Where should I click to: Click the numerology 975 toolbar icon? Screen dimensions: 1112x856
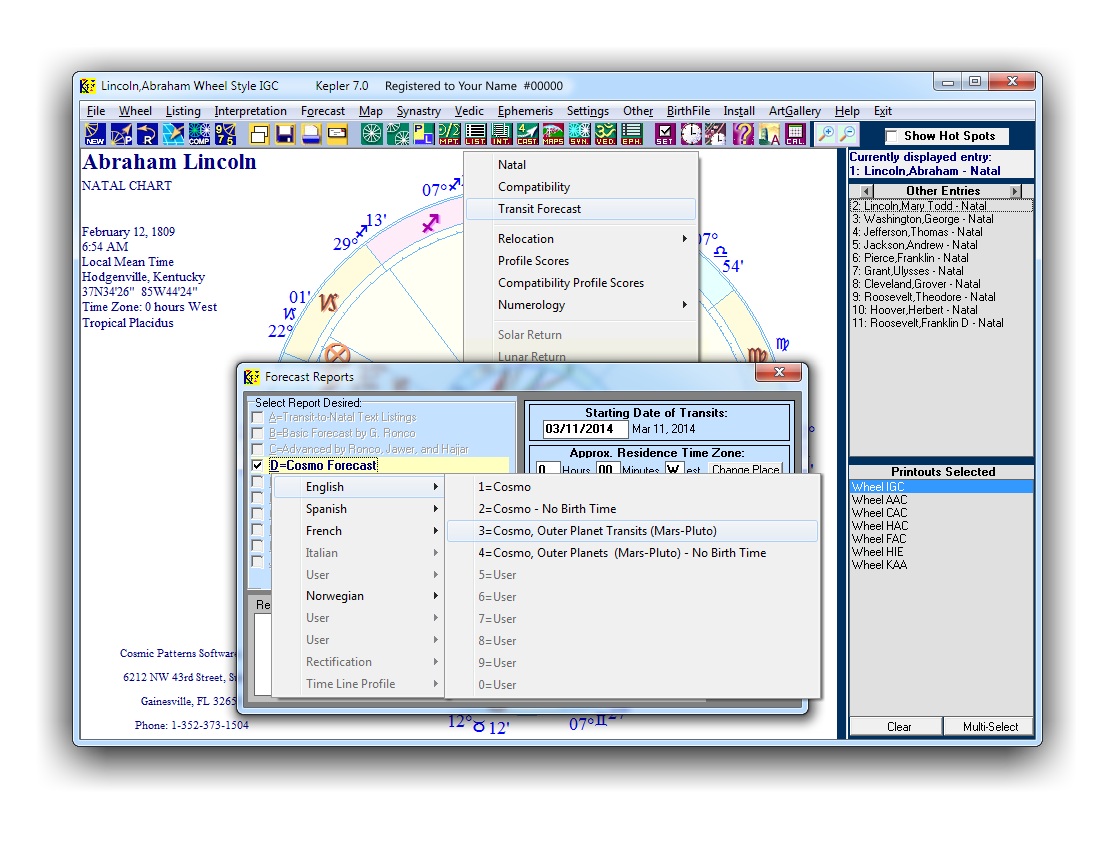[226, 134]
